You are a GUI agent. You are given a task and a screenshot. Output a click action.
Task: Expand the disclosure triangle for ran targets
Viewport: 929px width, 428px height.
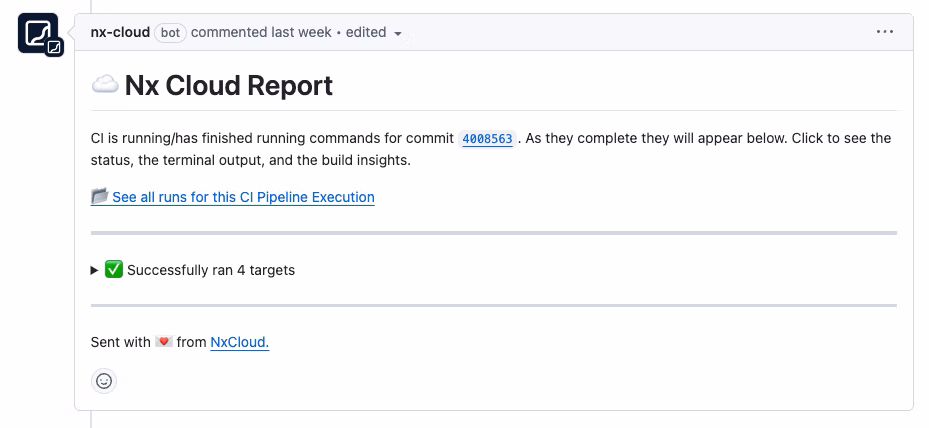pos(95,270)
